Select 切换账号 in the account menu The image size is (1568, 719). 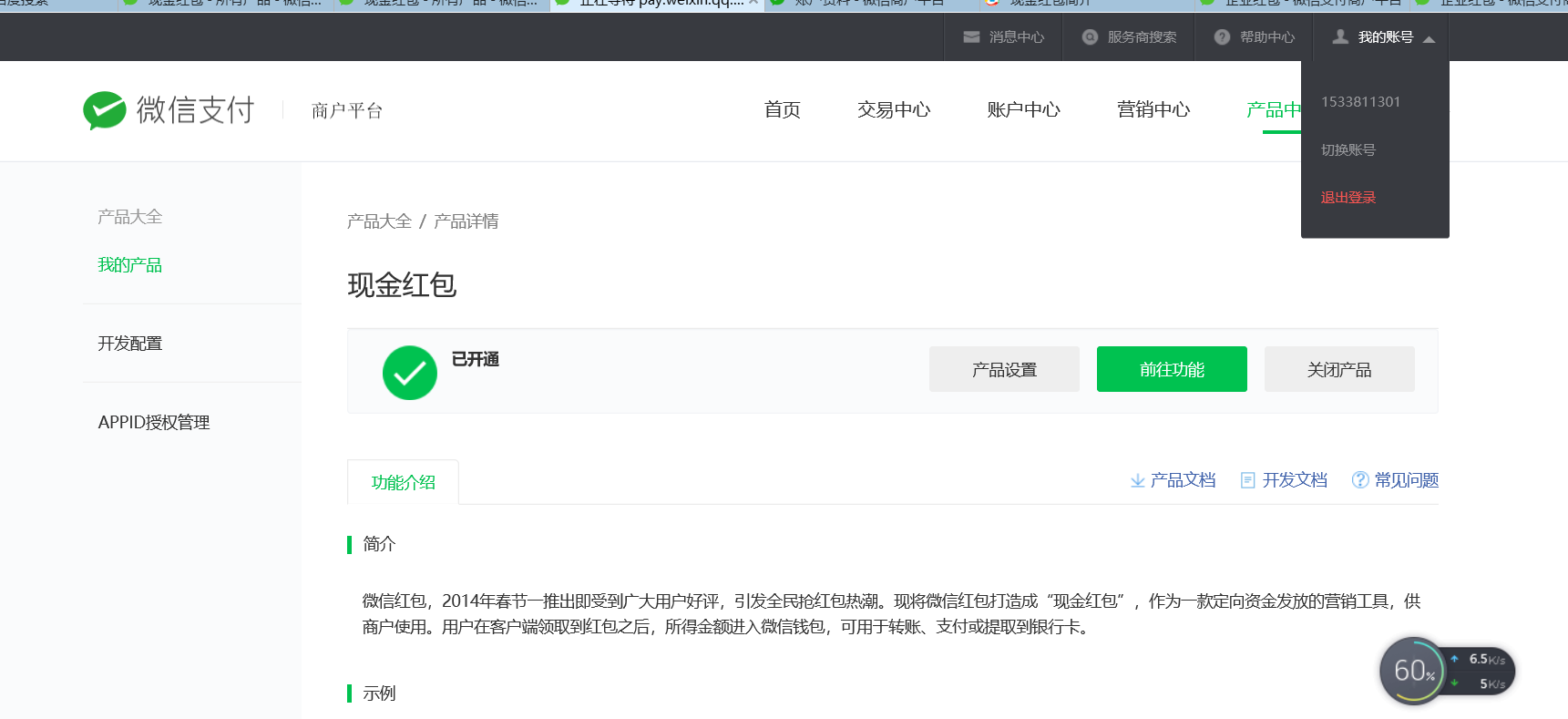1348,150
